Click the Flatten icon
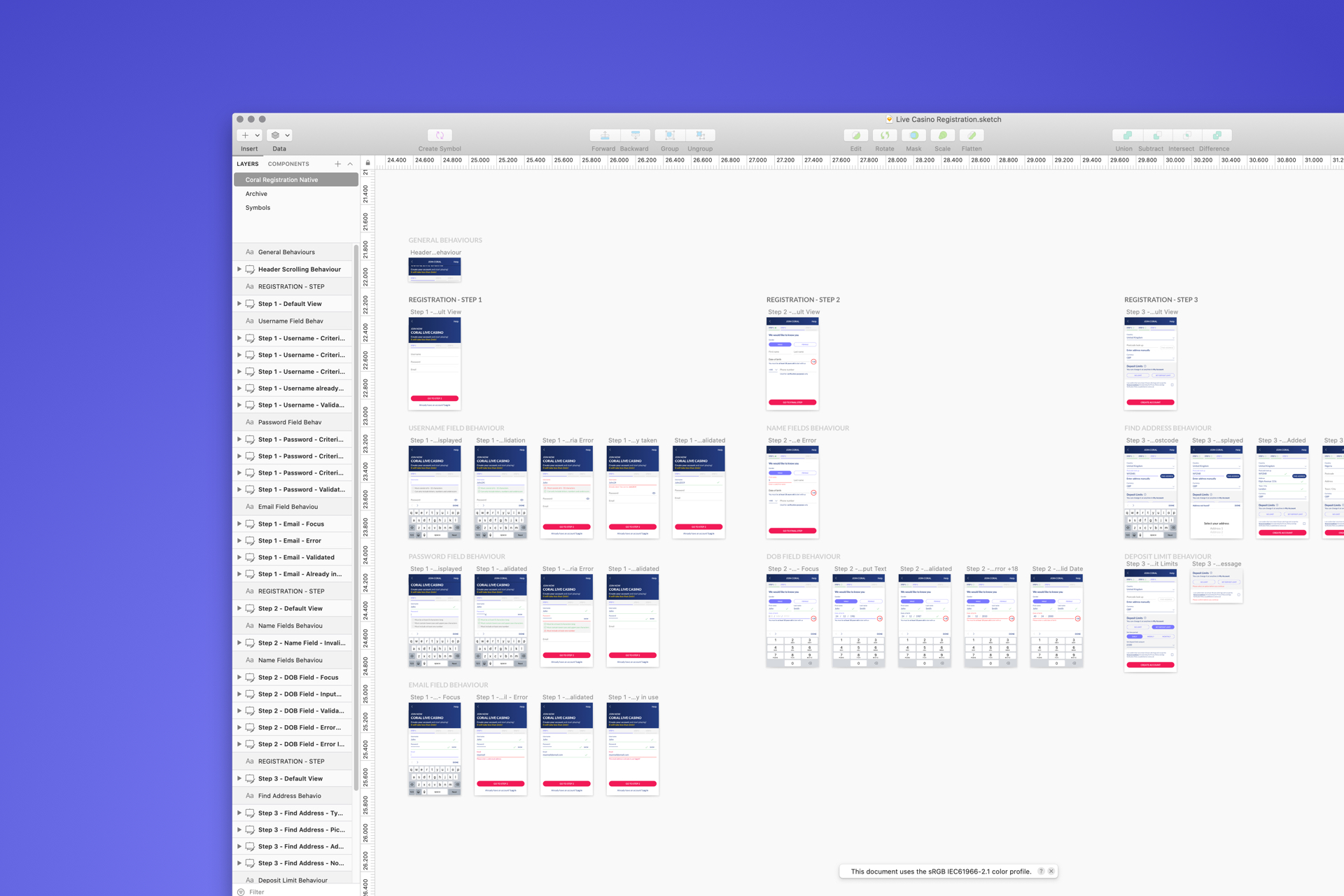Screen dimensions: 1344x896 [x=972, y=135]
